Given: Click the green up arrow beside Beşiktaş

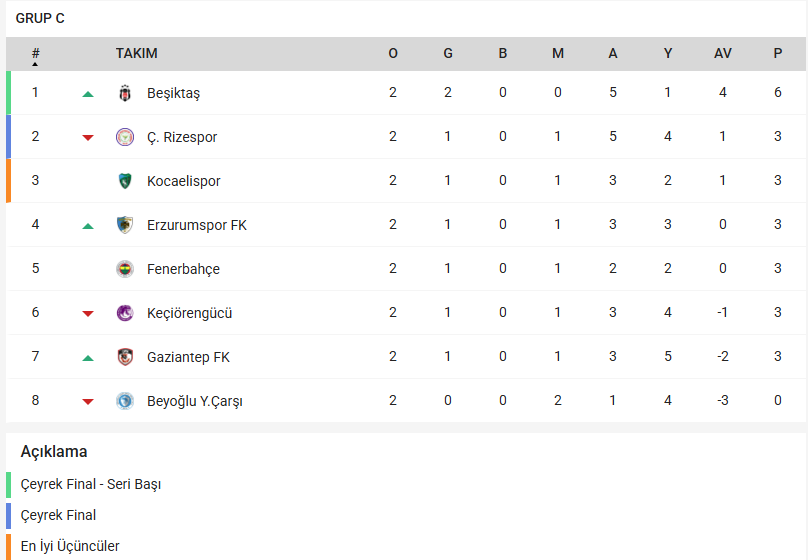Looking at the screenshot, I should coord(88,94).
